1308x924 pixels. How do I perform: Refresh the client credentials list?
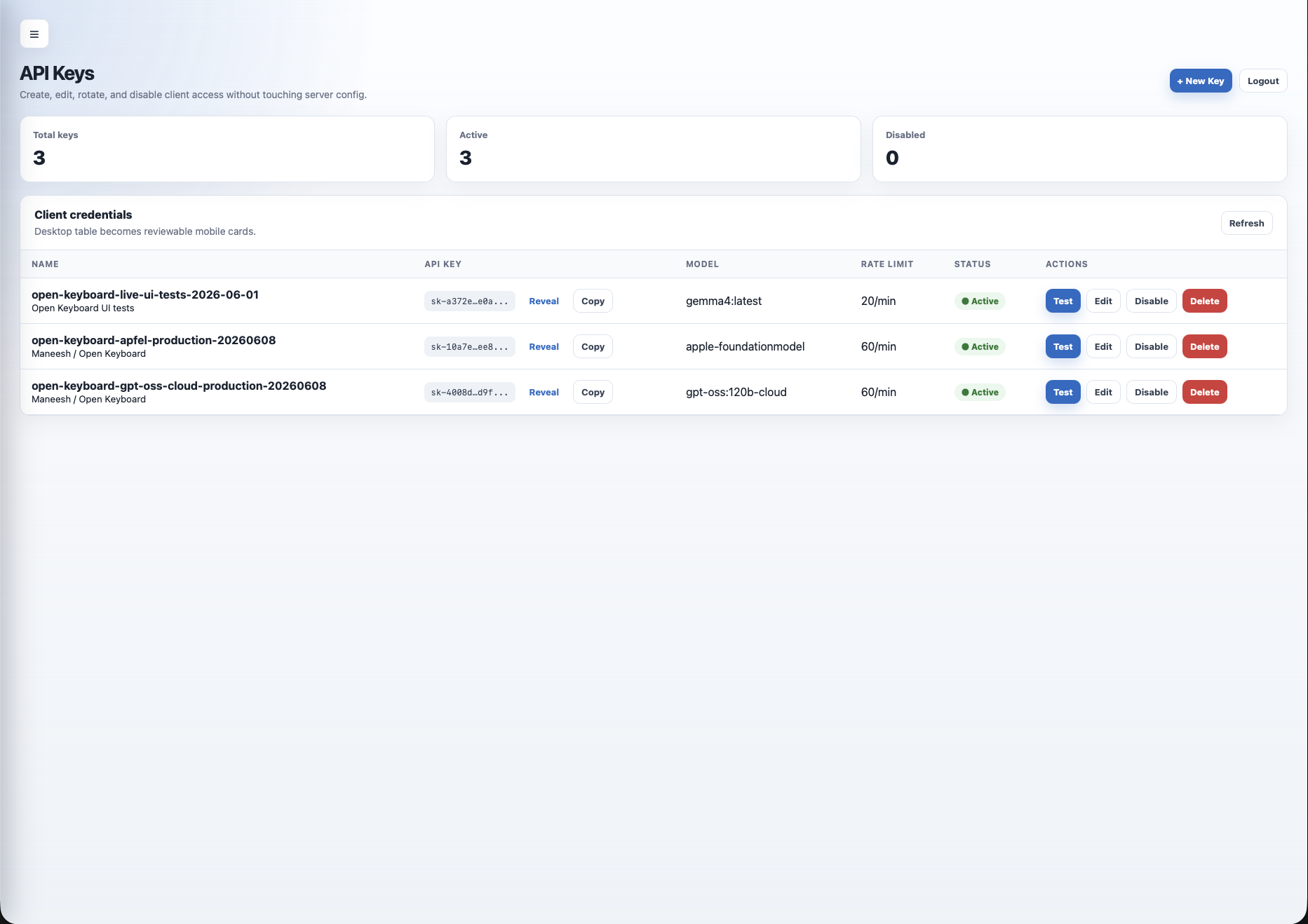(1246, 223)
